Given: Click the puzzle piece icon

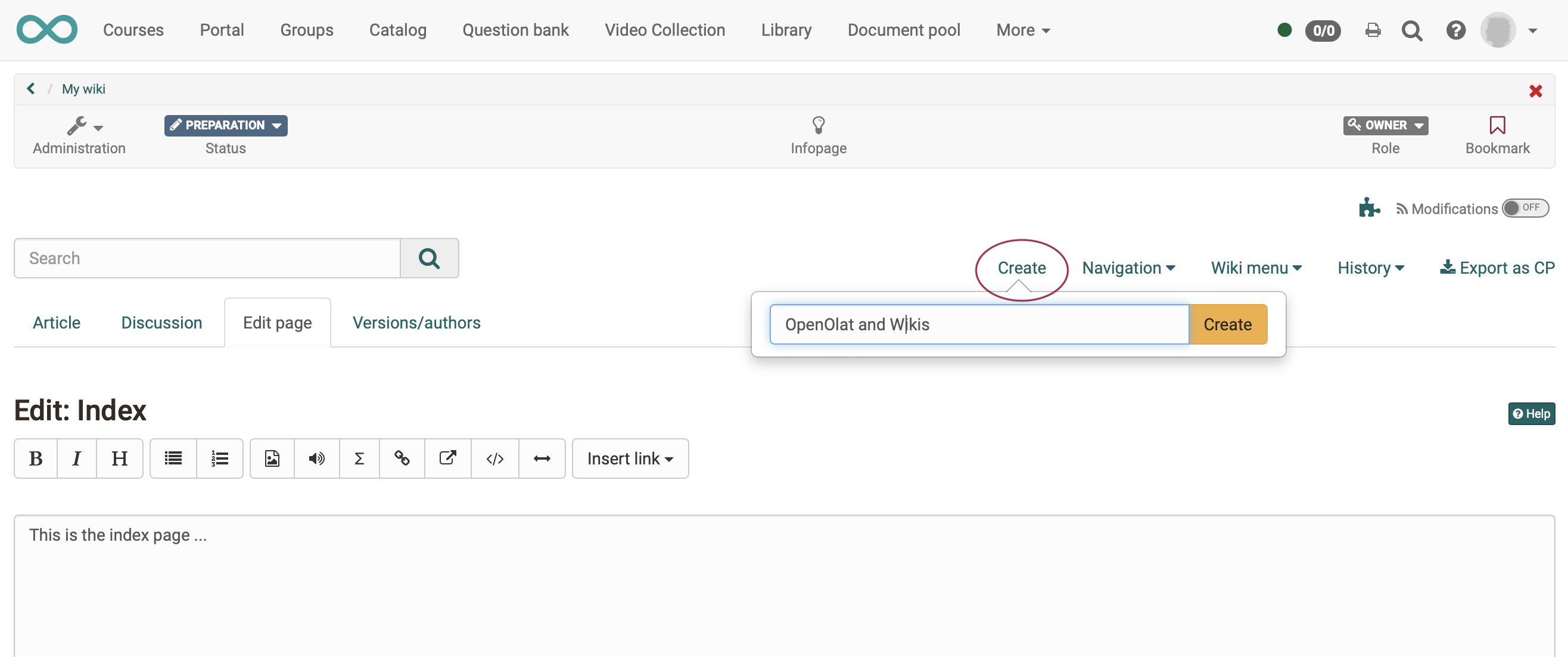Looking at the screenshot, I should tap(1368, 208).
